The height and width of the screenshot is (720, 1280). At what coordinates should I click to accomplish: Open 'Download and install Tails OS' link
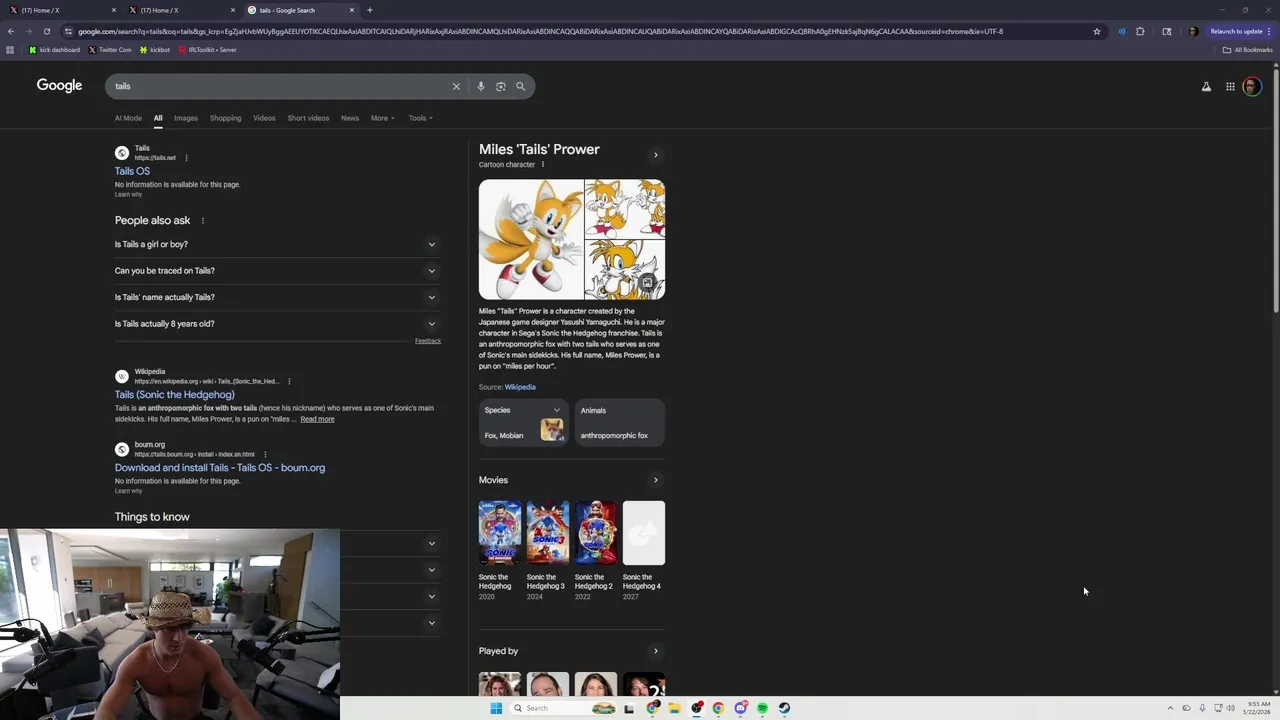pyautogui.click(x=220, y=468)
